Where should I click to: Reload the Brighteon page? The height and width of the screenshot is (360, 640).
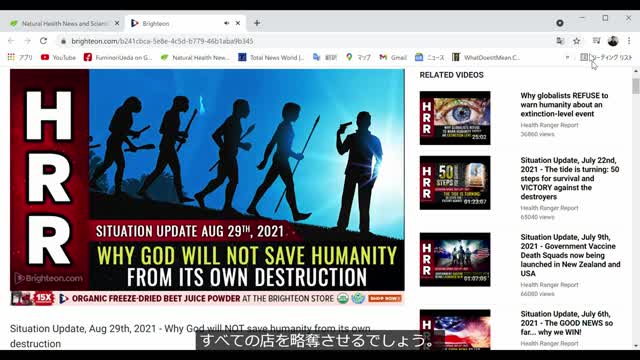coord(43,41)
